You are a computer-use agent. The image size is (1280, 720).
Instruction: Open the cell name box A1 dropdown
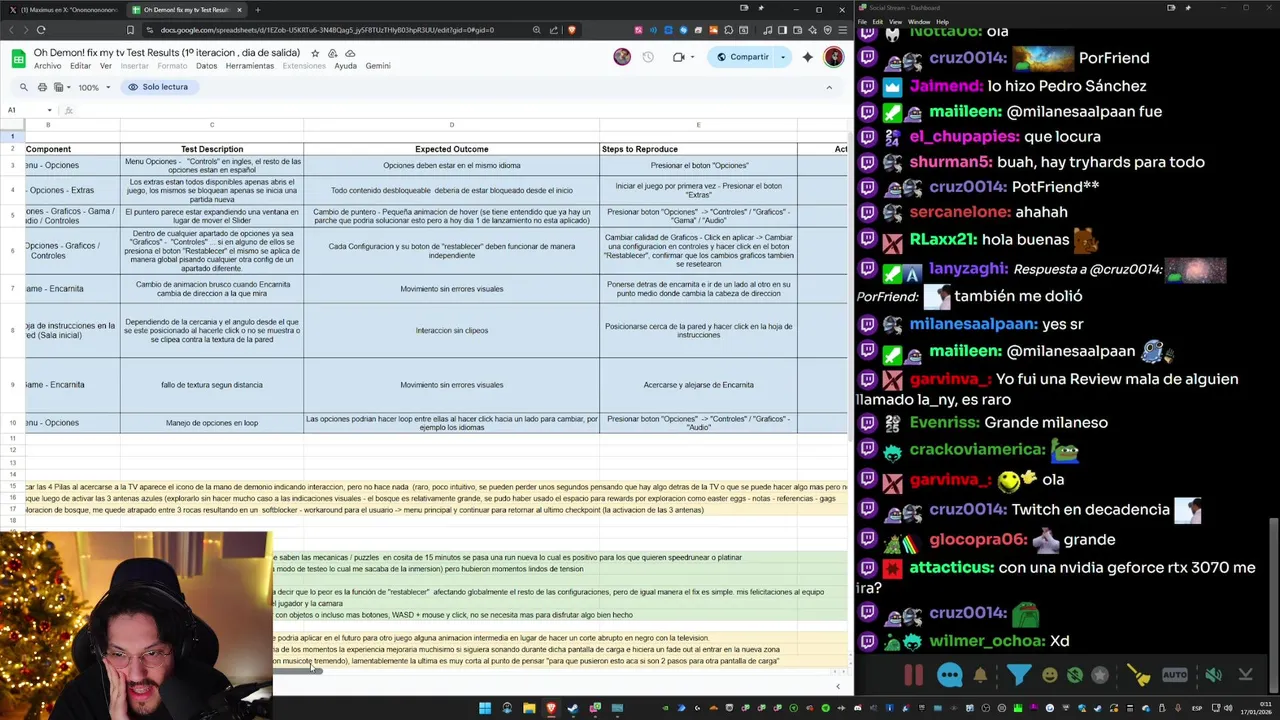pyautogui.click(x=50, y=110)
